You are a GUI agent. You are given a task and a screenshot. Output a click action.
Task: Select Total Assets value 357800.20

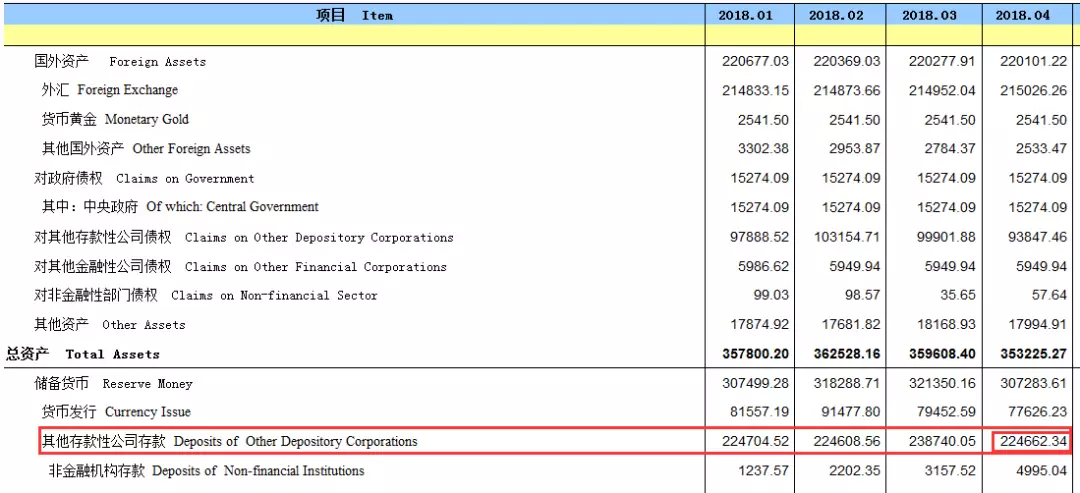click(755, 355)
